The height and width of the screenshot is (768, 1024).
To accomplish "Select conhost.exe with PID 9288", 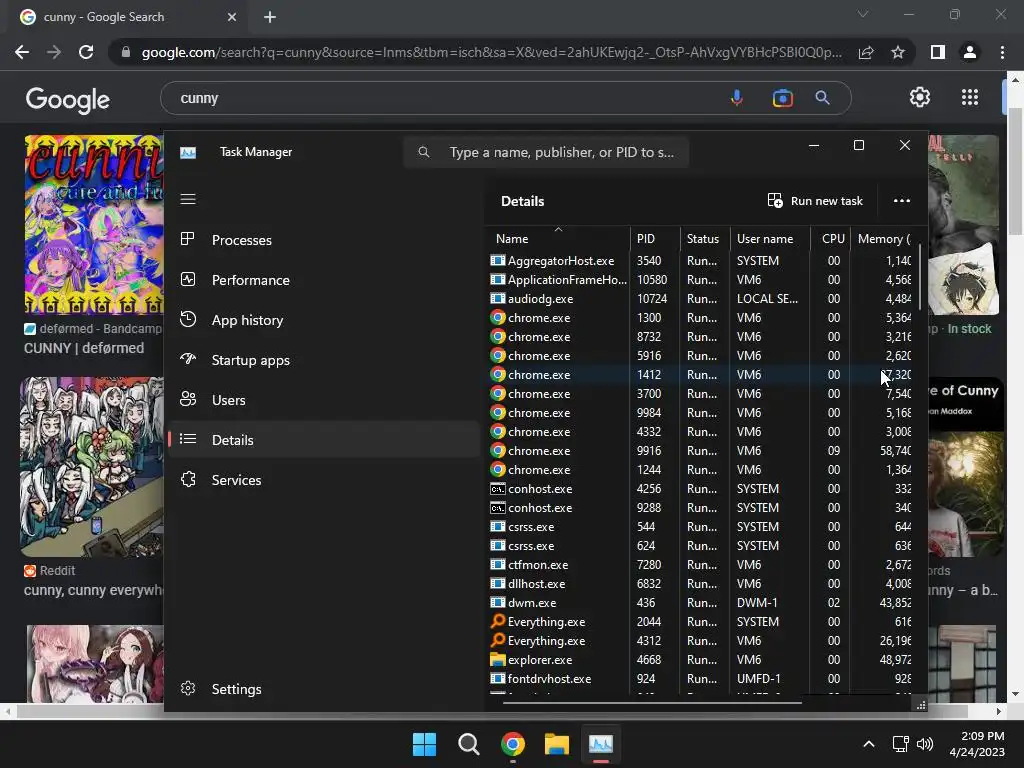I will [x=701, y=507].
